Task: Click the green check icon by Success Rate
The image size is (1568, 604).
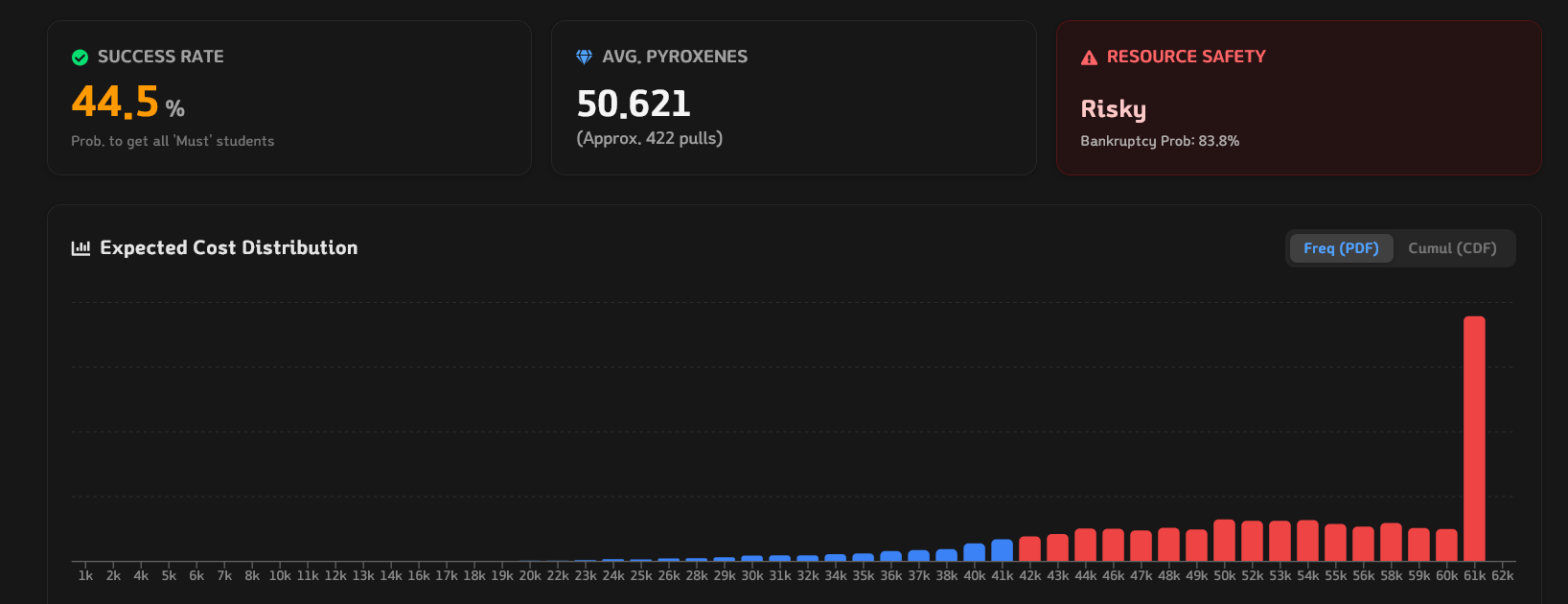Action: [x=81, y=58]
